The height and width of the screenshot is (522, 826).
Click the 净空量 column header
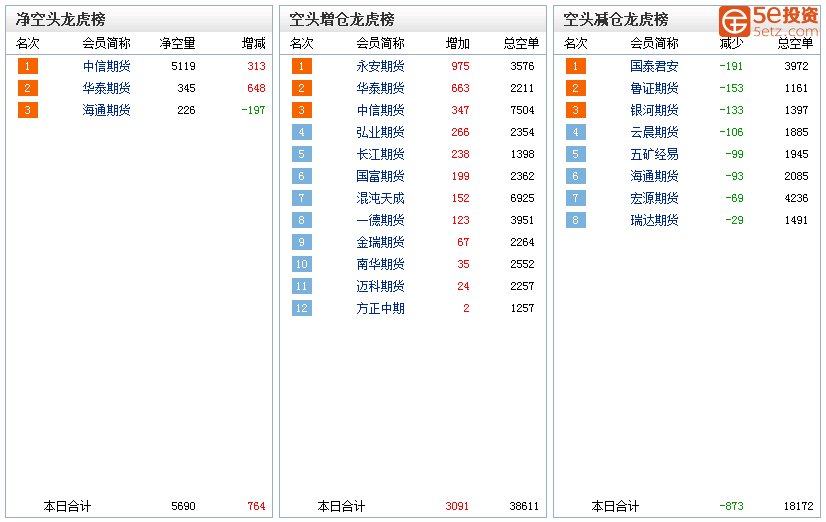(x=178, y=43)
